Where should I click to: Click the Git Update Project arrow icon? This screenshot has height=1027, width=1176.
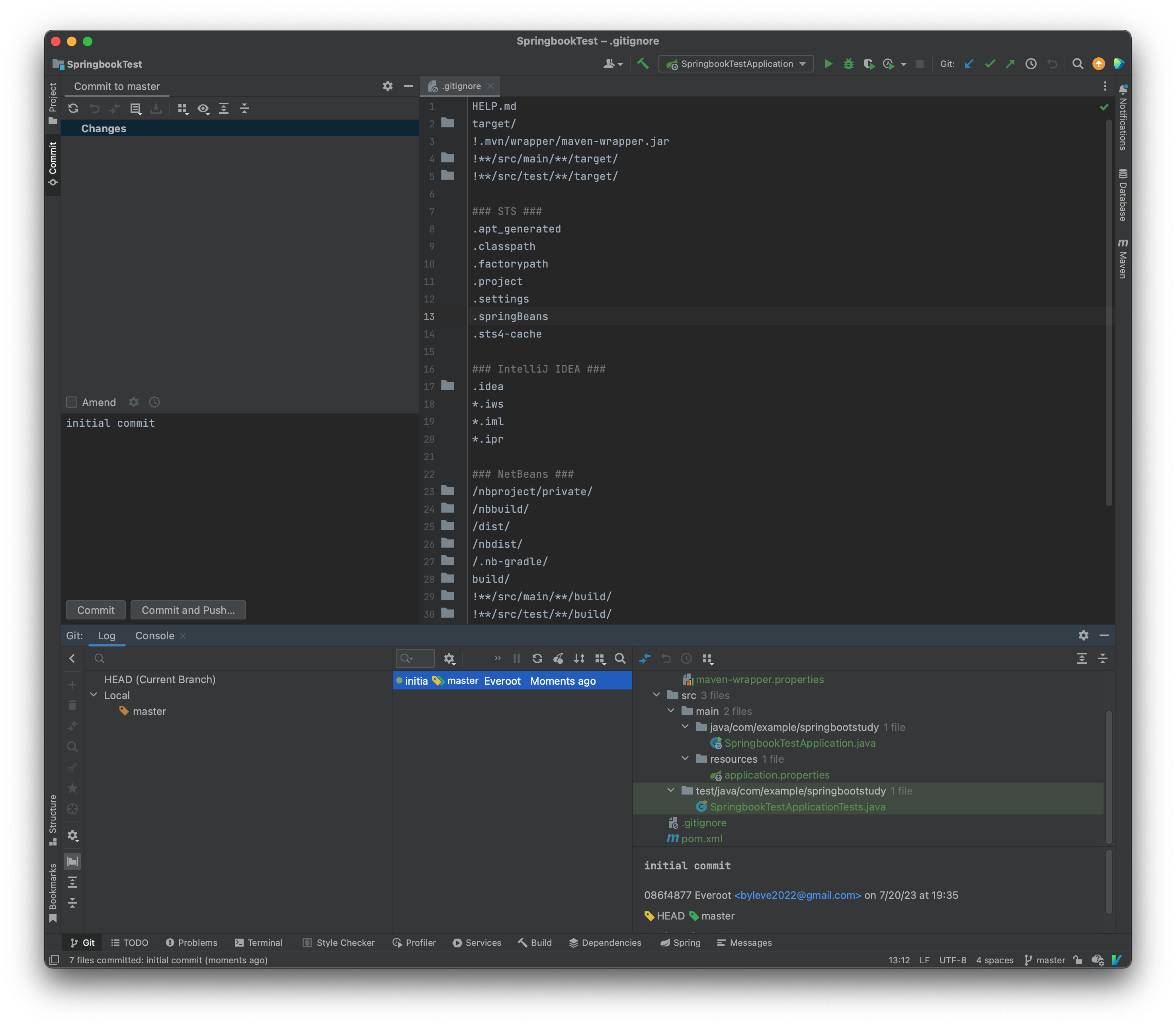click(969, 64)
